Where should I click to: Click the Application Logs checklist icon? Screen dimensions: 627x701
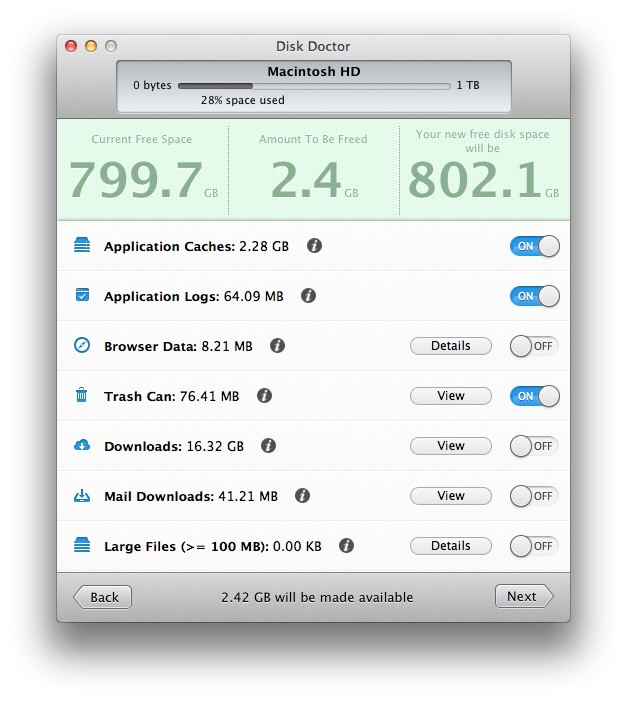(x=82, y=295)
